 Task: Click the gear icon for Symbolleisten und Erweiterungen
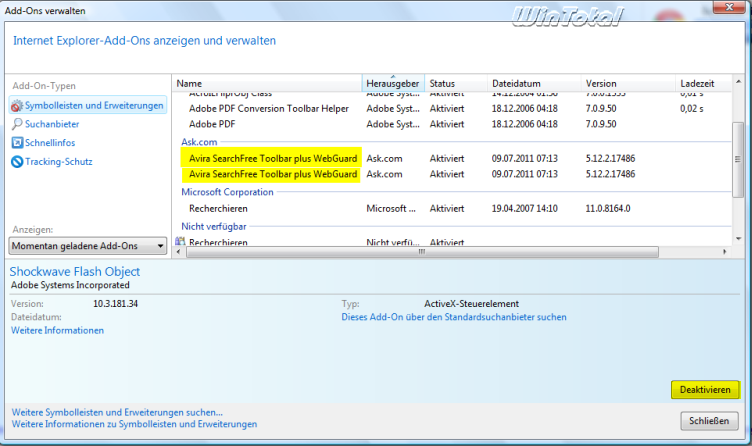[x=17, y=106]
